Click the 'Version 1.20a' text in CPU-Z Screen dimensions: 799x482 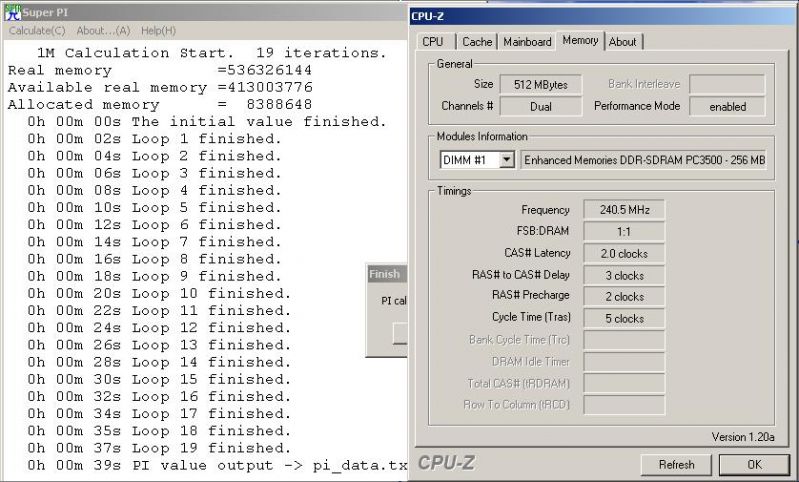[x=742, y=437]
